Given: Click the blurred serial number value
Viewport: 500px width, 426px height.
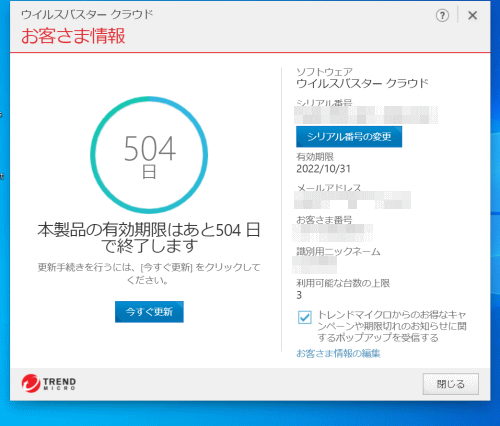Looking at the screenshot, I should pos(366,115).
